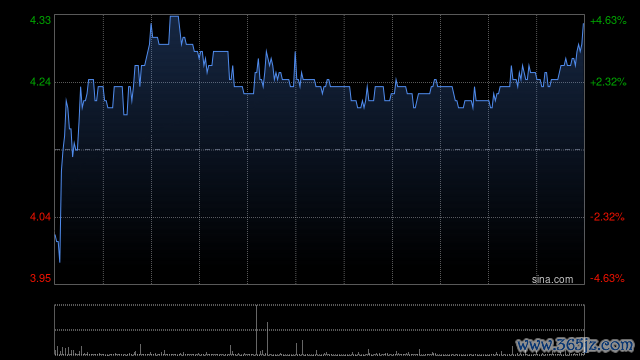Screen dimensions: 640x360
Task: Click the +2.32% percentage label
Action: point(608,82)
